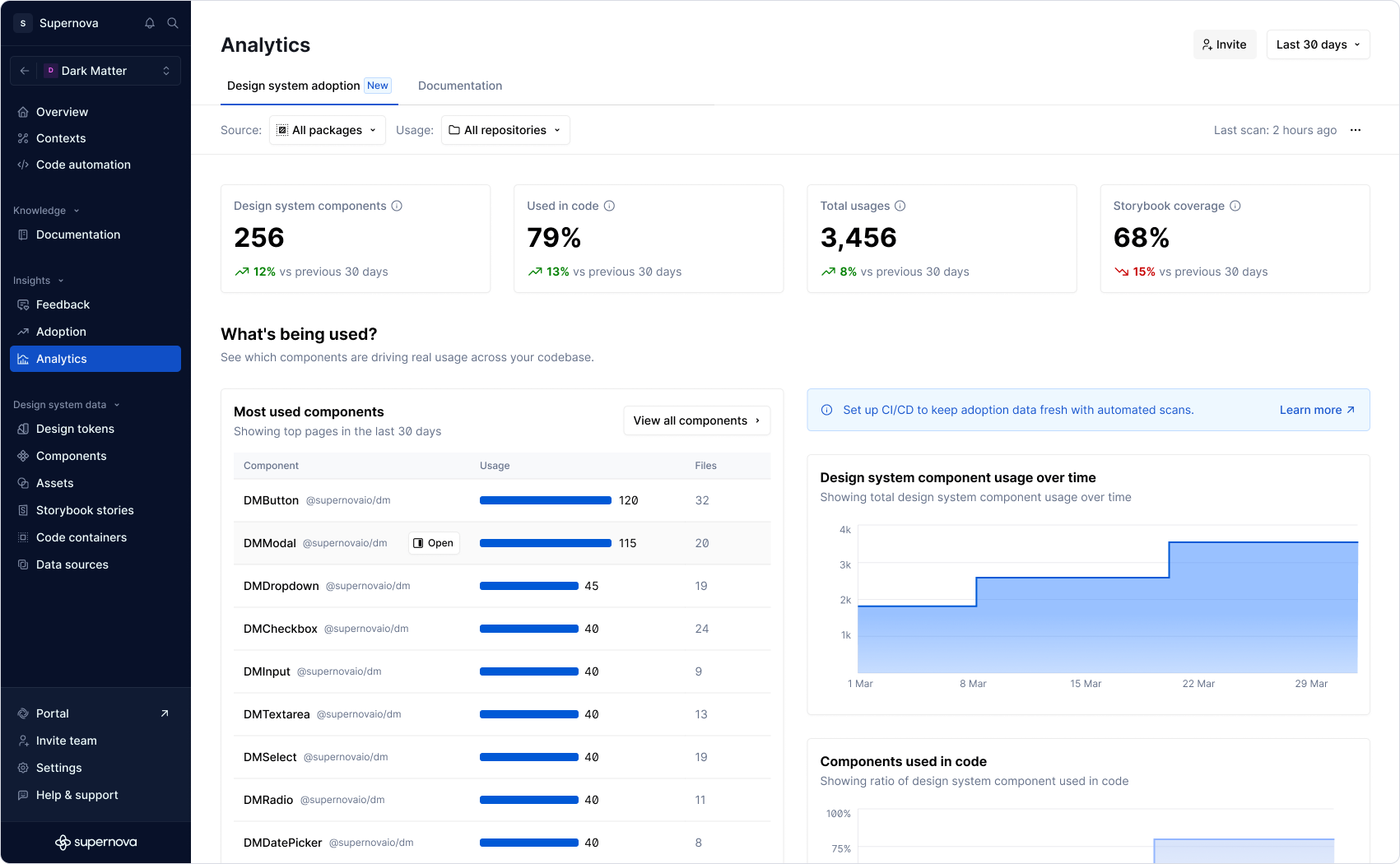Click the info icon in CI/CD banner
The height and width of the screenshot is (864, 1400).
pos(827,410)
